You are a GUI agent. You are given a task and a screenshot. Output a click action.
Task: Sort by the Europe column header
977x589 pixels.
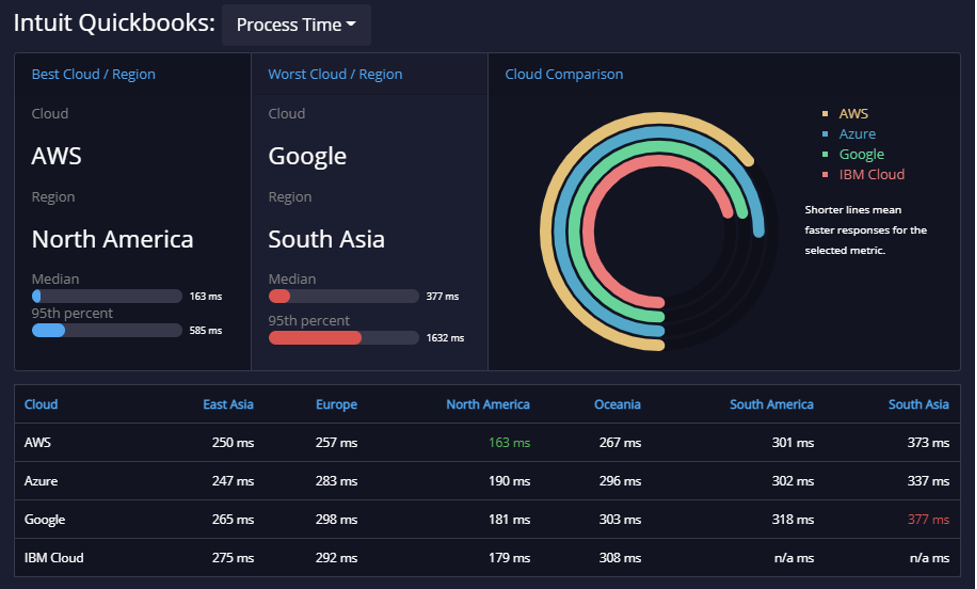(x=336, y=405)
